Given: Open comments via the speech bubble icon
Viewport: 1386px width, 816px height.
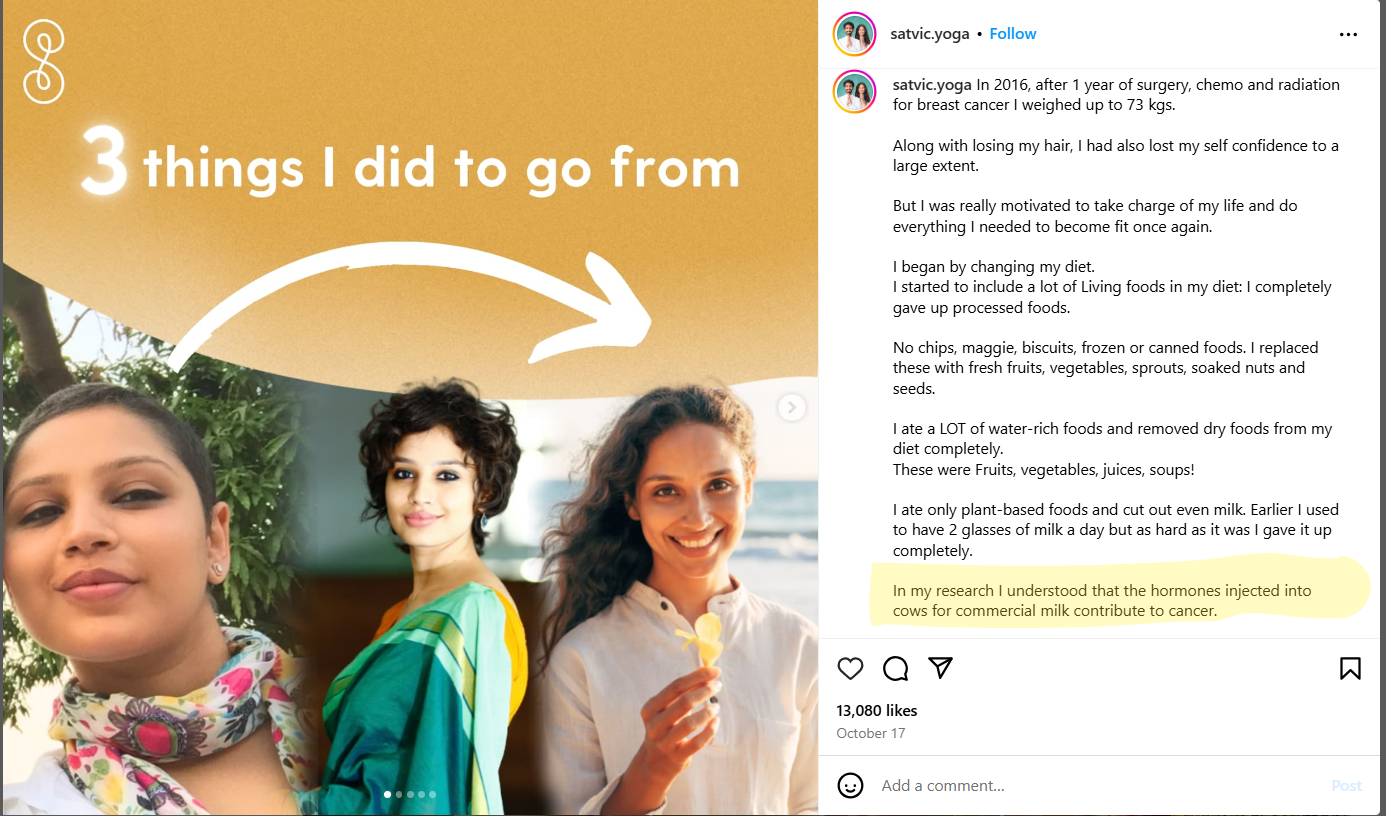Looking at the screenshot, I should click(895, 668).
